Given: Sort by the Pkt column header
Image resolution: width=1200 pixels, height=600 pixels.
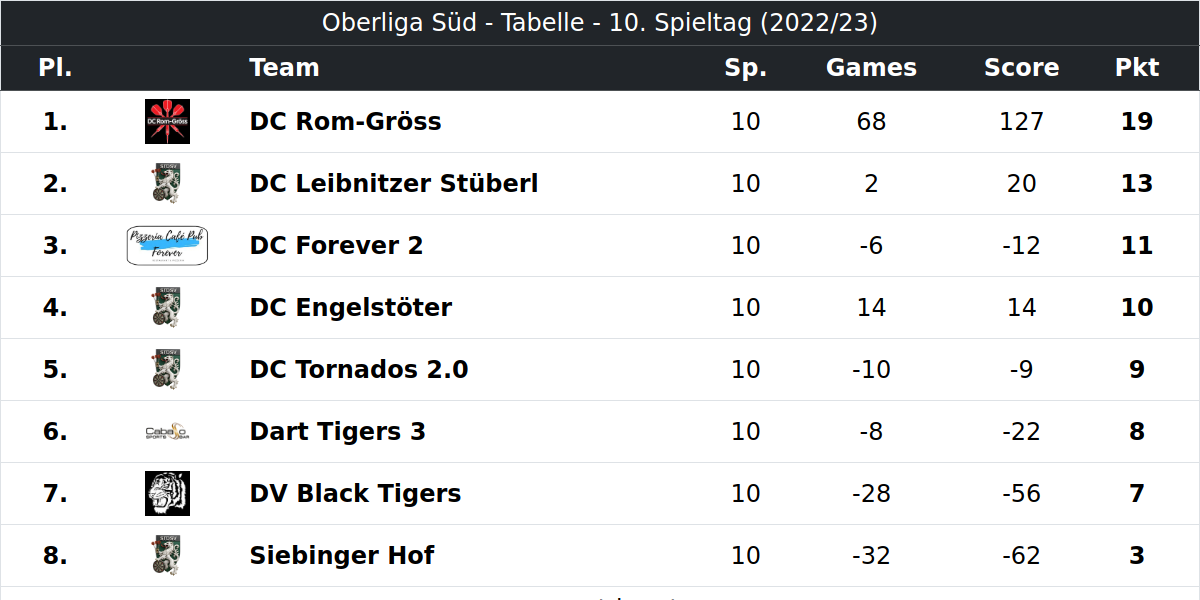Looking at the screenshot, I should tap(1137, 67).
